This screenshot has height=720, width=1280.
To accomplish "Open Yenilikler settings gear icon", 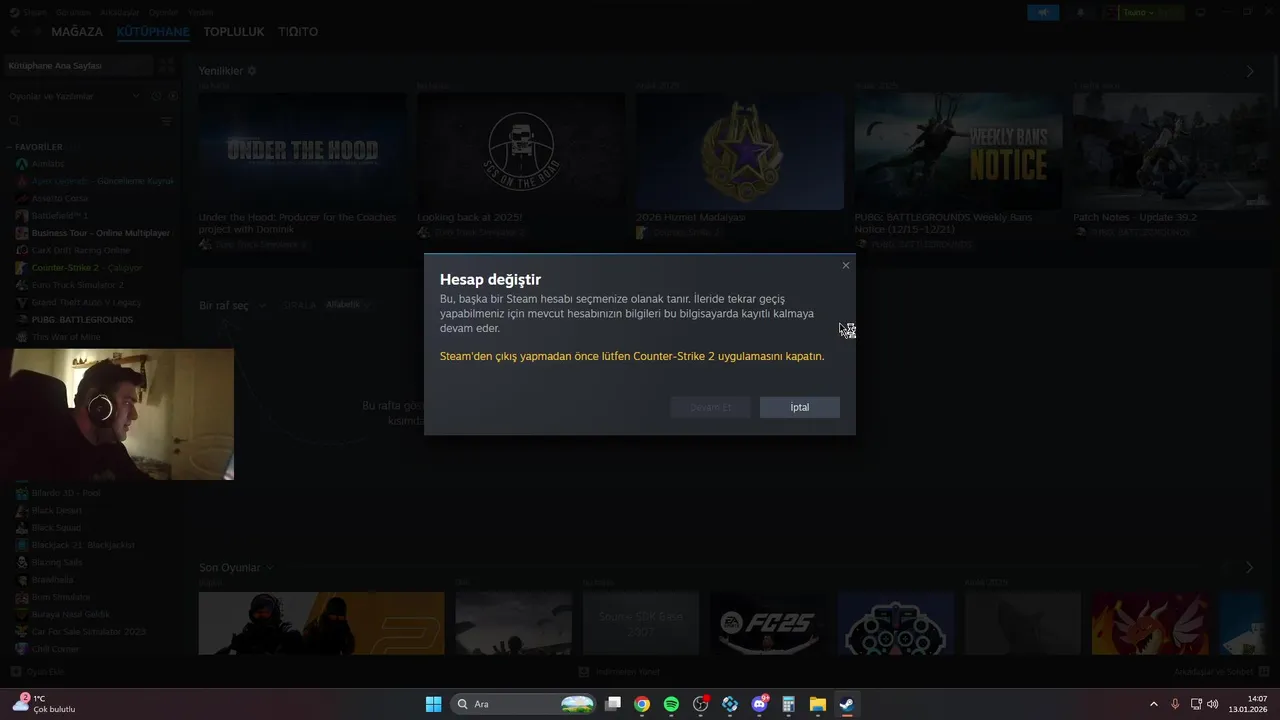I will [252, 71].
